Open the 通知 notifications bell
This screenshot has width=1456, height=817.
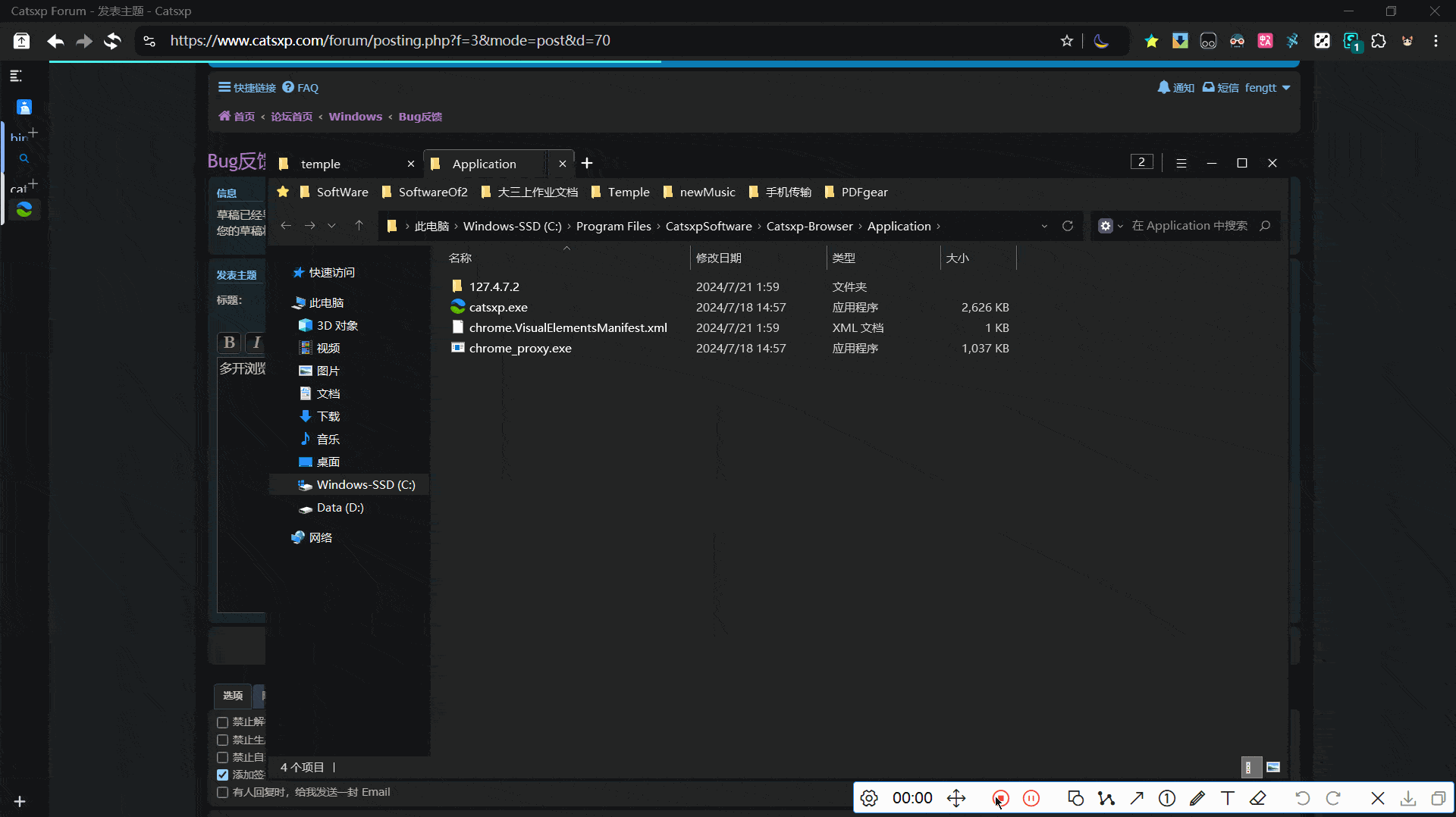point(1176,88)
